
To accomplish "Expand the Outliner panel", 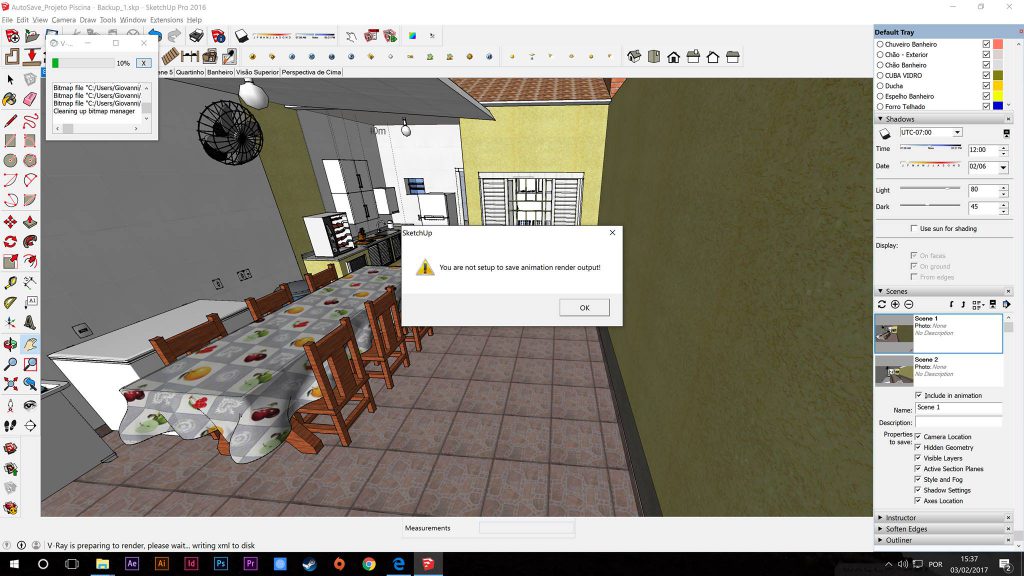I will [x=880, y=540].
